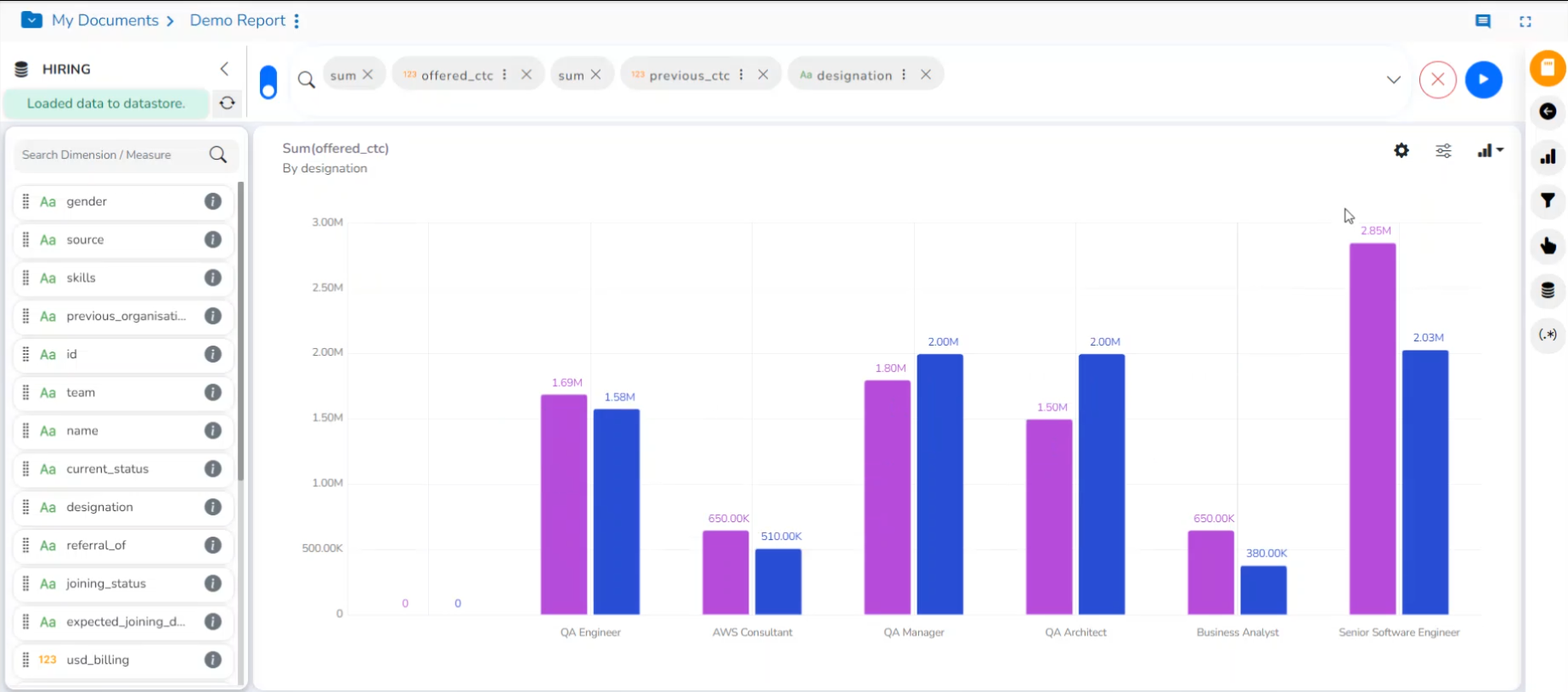Show info for skills field
Screen dimensions: 1568x692
213,278
